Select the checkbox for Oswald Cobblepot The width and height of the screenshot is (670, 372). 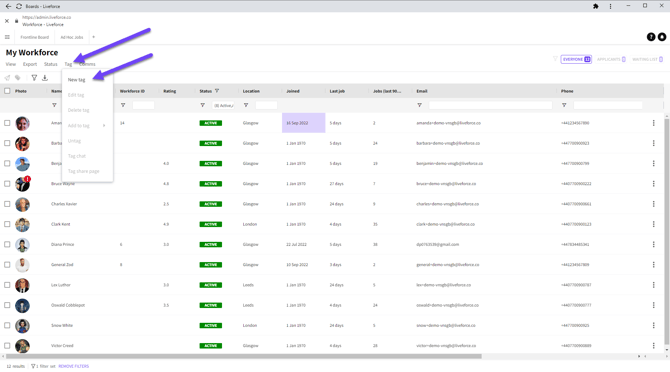(x=7, y=305)
